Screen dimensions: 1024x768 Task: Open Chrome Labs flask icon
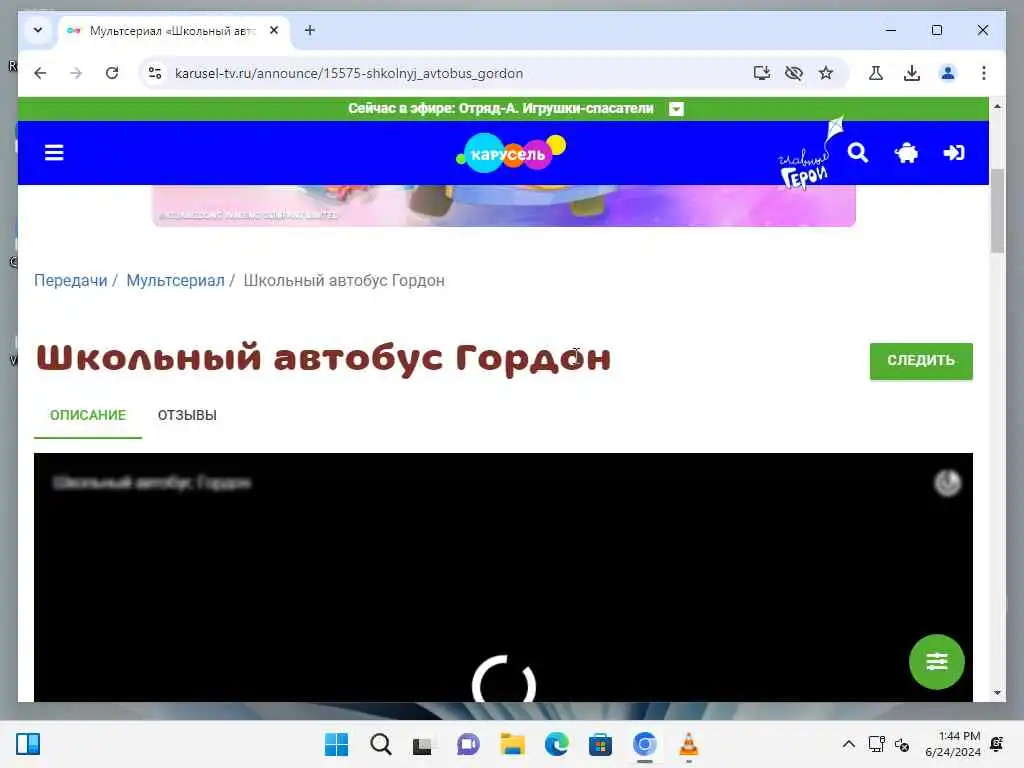[x=876, y=73]
